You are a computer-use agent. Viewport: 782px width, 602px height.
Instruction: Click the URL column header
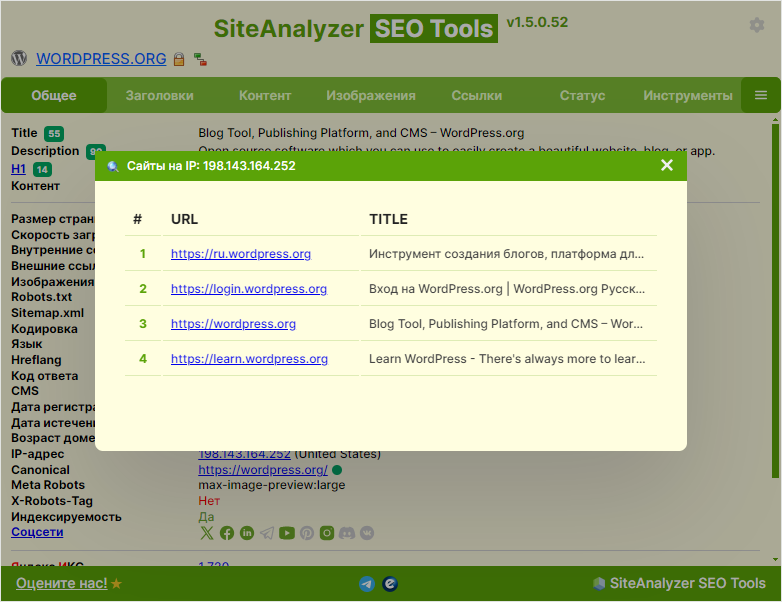[x=185, y=219]
